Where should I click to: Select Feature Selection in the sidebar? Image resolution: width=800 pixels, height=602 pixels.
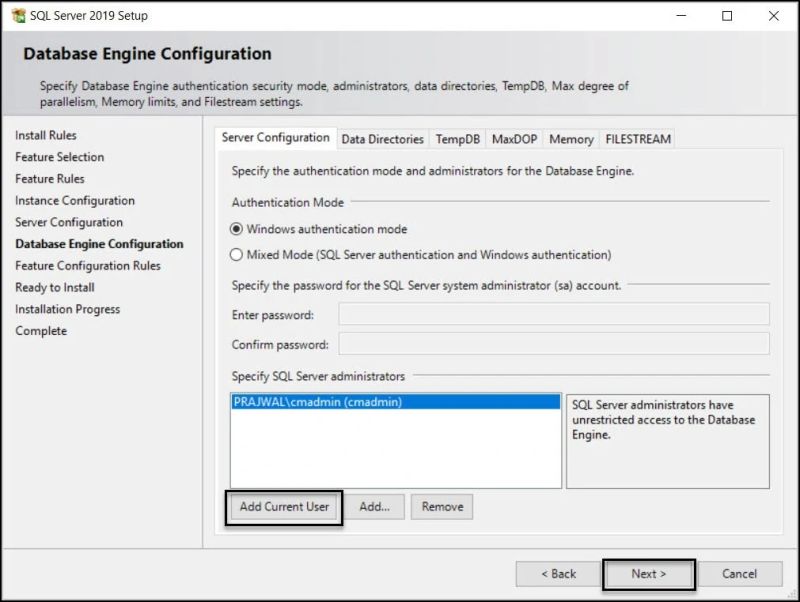pyautogui.click(x=60, y=157)
